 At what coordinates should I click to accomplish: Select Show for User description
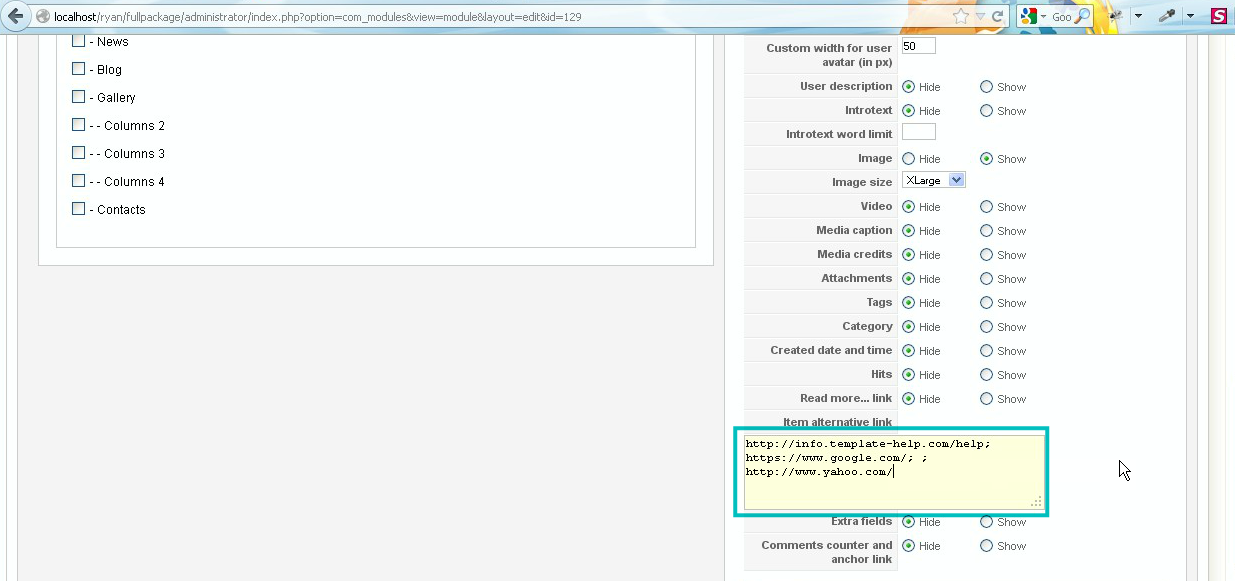tap(986, 87)
